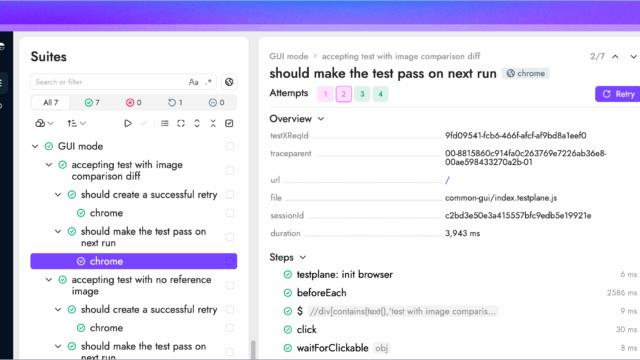Go to previous test with up chevron
This screenshot has width=640, height=360.
click(615, 57)
